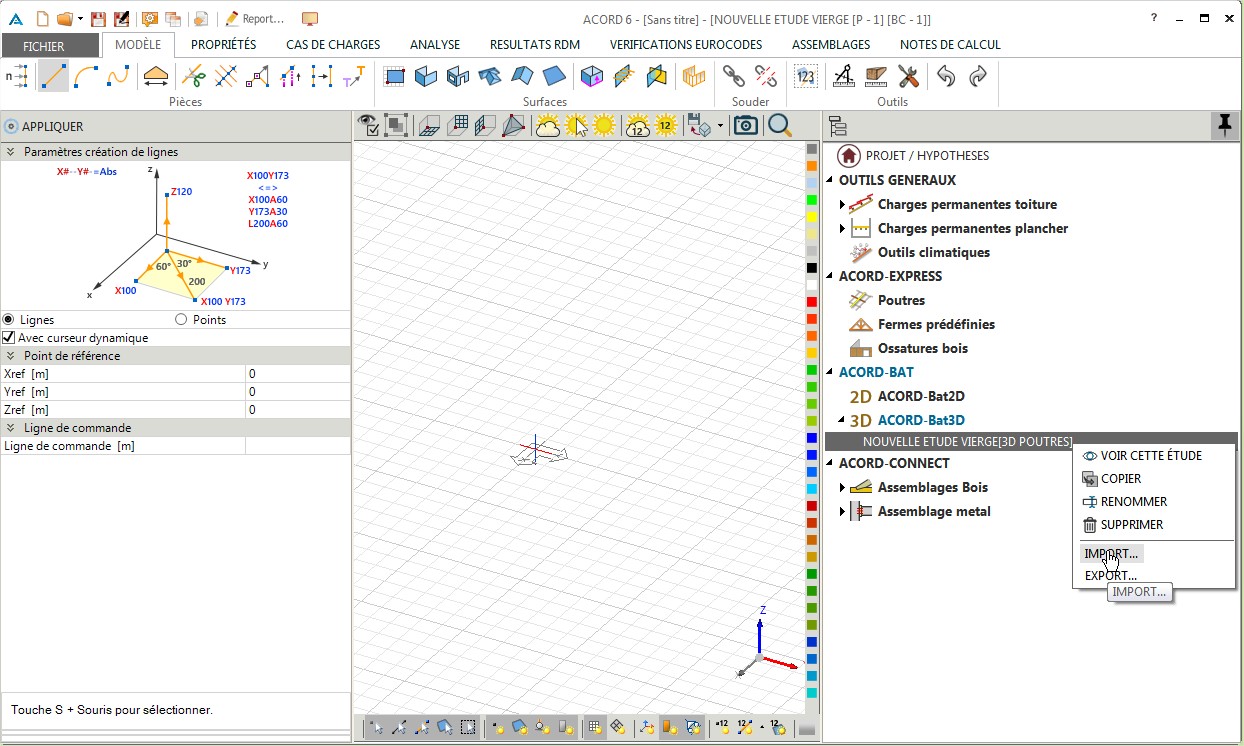The width and height of the screenshot is (1244, 746).
Task: Collapse the Ligne de commande section
Action: [x=11, y=428]
